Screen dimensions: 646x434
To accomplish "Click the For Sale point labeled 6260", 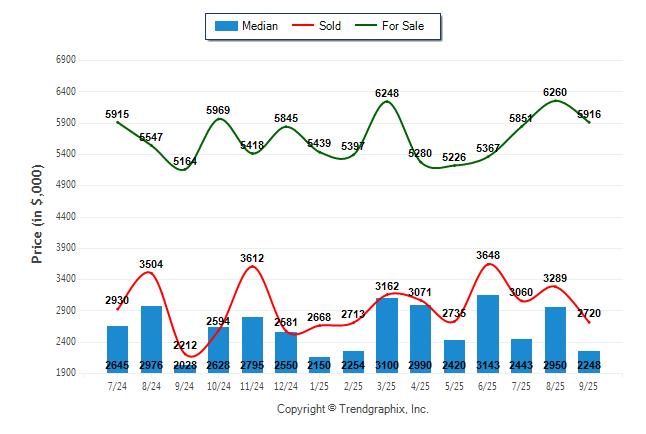I will (x=555, y=100).
